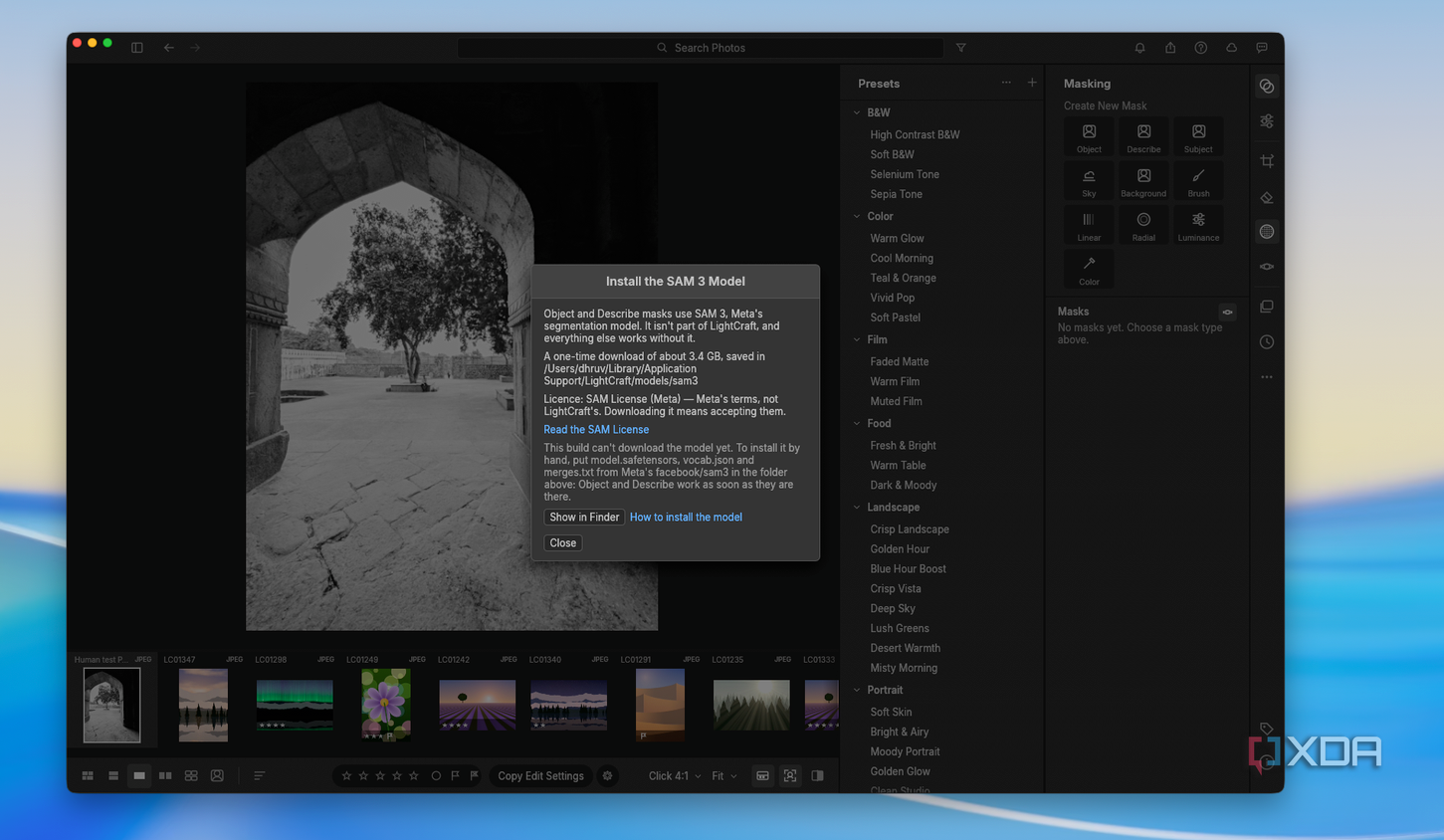
Task: Select the Brush mask tool
Action: (x=1198, y=182)
